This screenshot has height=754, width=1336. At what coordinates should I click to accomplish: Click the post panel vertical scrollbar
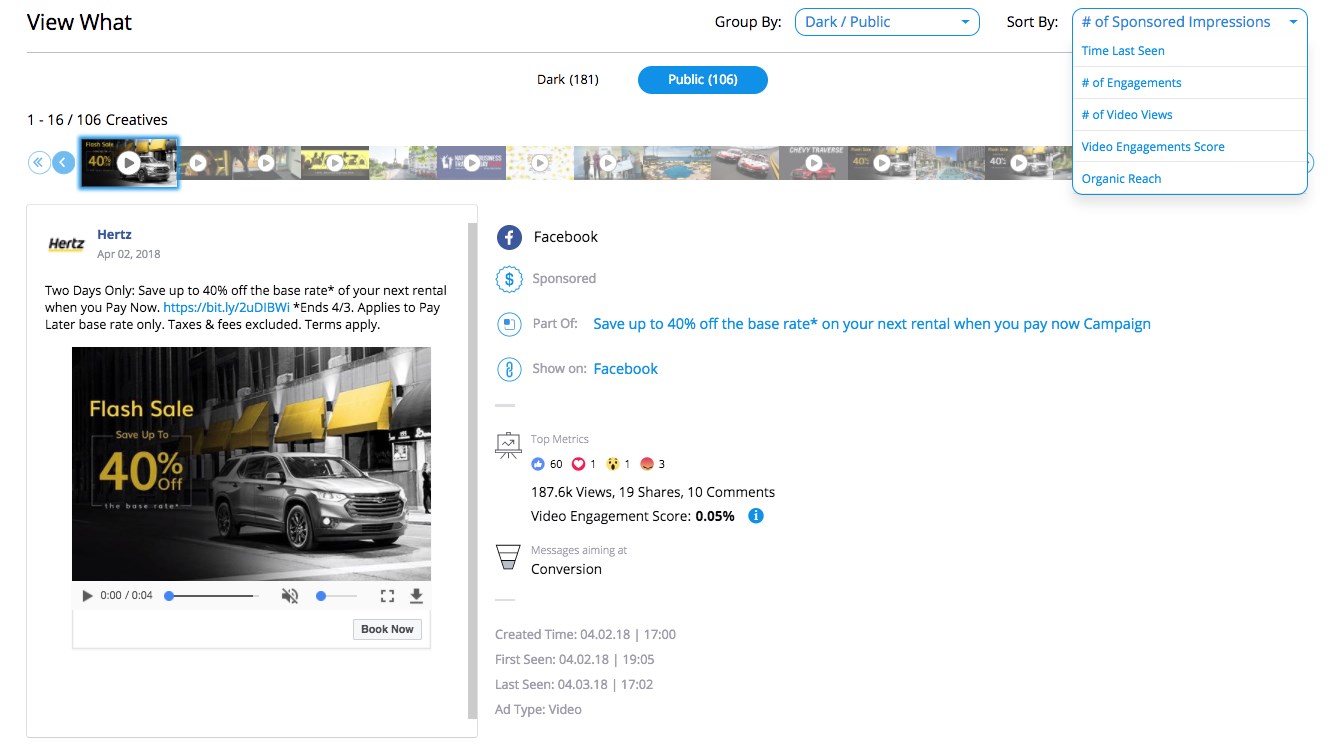[473, 470]
